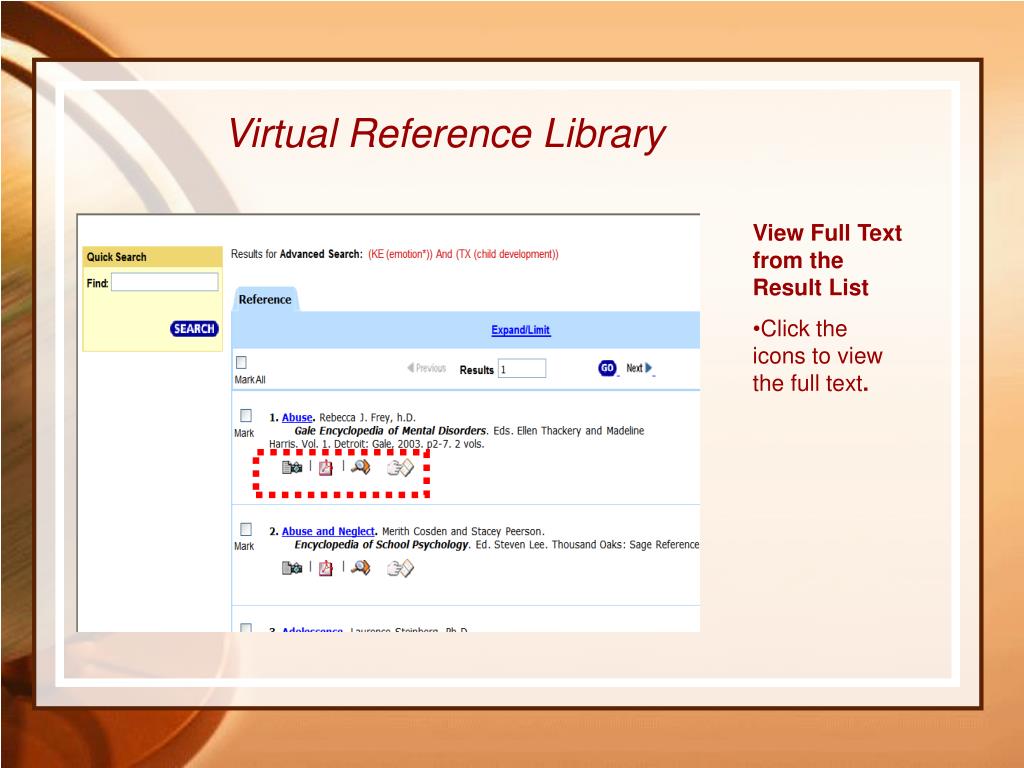Viewport: 1024px width, 768px height.
Task: Click the '(KE (emotion*))' search query text
Action: [400, 254]
